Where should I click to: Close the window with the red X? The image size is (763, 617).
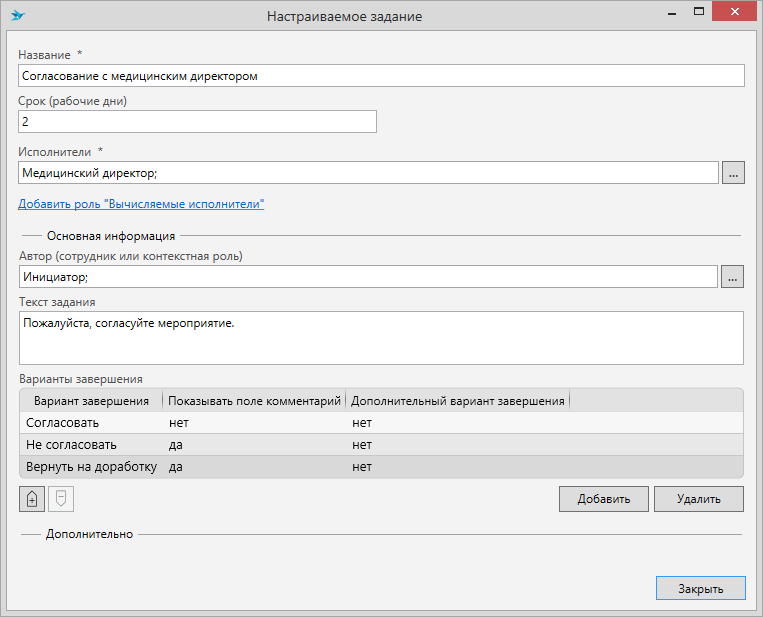(x=735, y=11)
